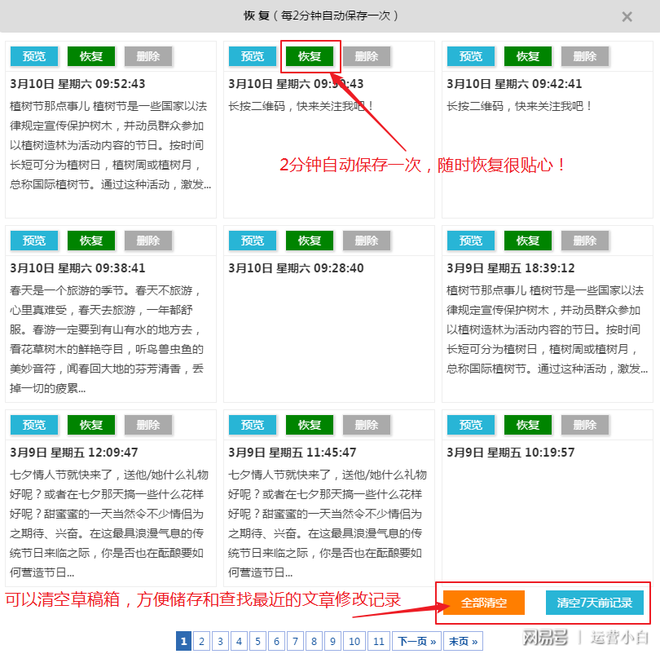Preview the 11:45:47 draft
Image resolution: width=660 pixels, height=654 pixels.
tap(253, 425)
